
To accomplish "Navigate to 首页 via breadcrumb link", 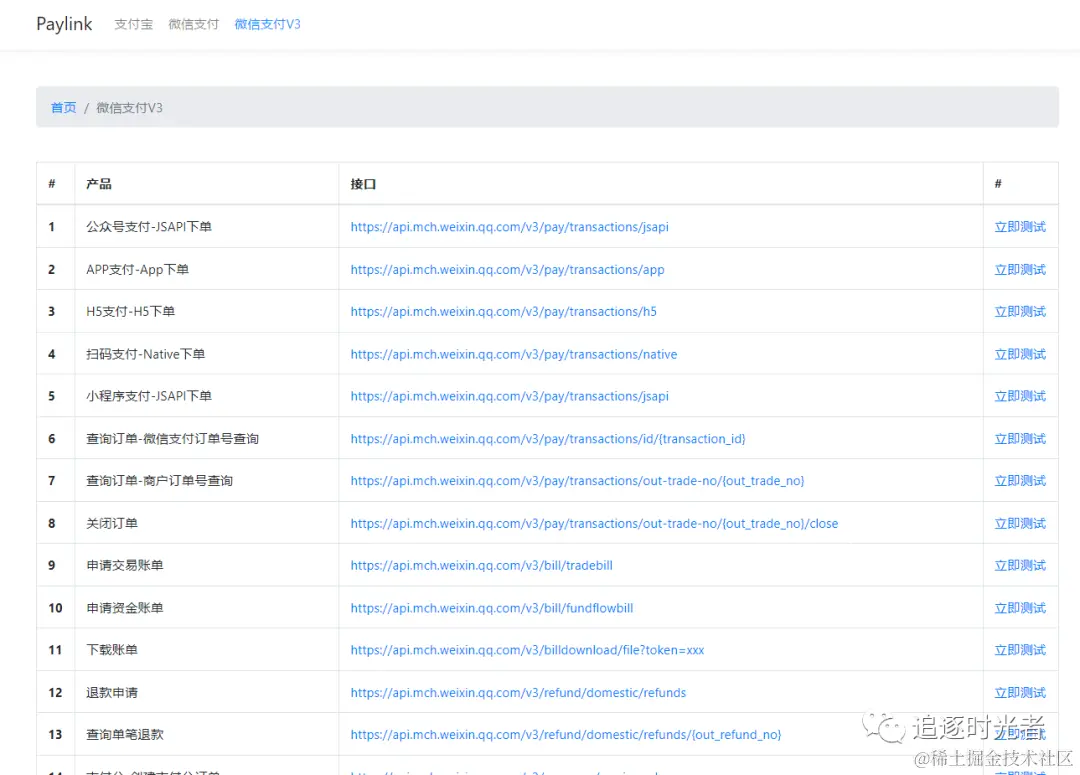I will pyautogui.click(x=62, y=107).
